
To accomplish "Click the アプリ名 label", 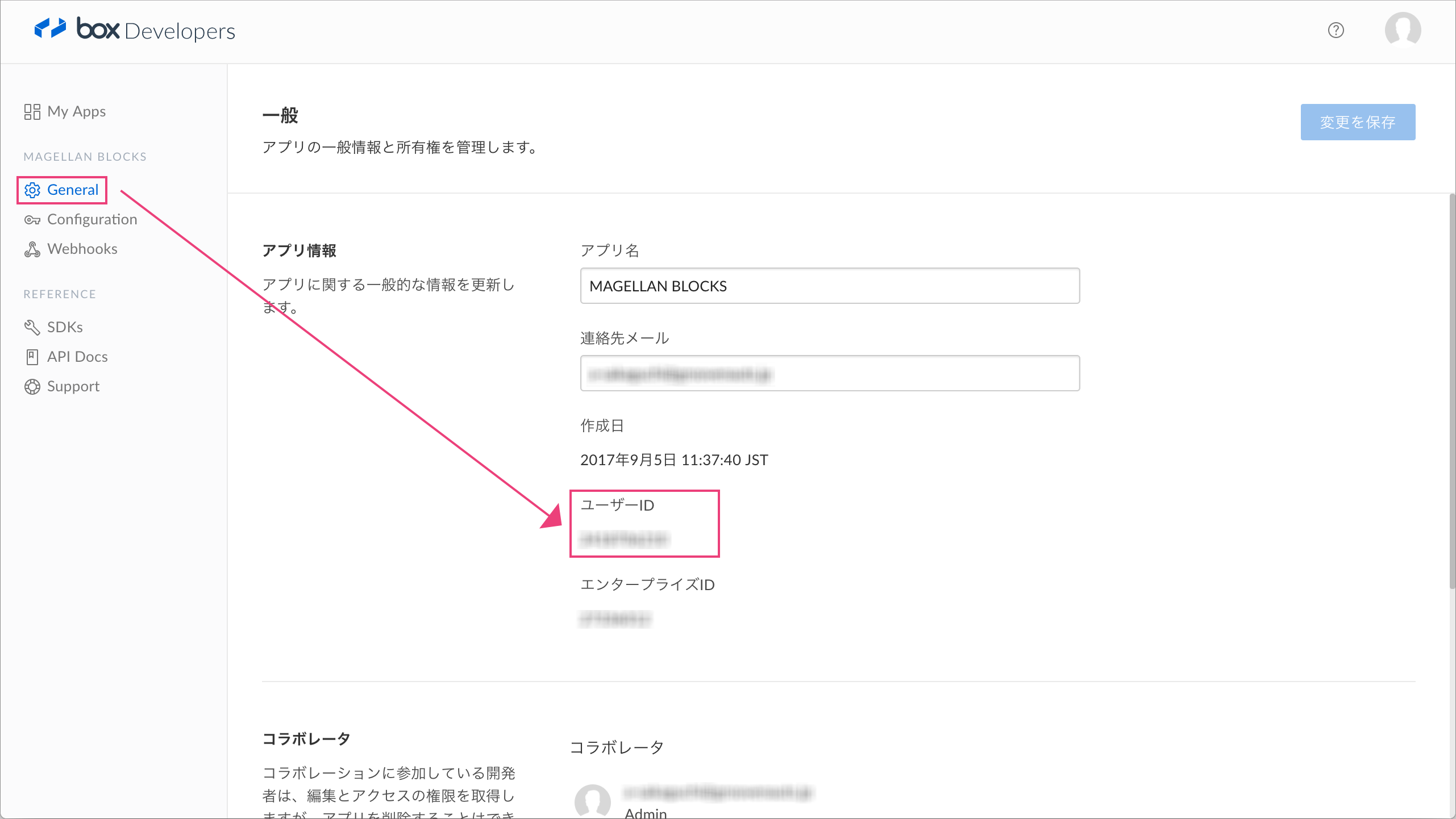I will pos(610,250).
